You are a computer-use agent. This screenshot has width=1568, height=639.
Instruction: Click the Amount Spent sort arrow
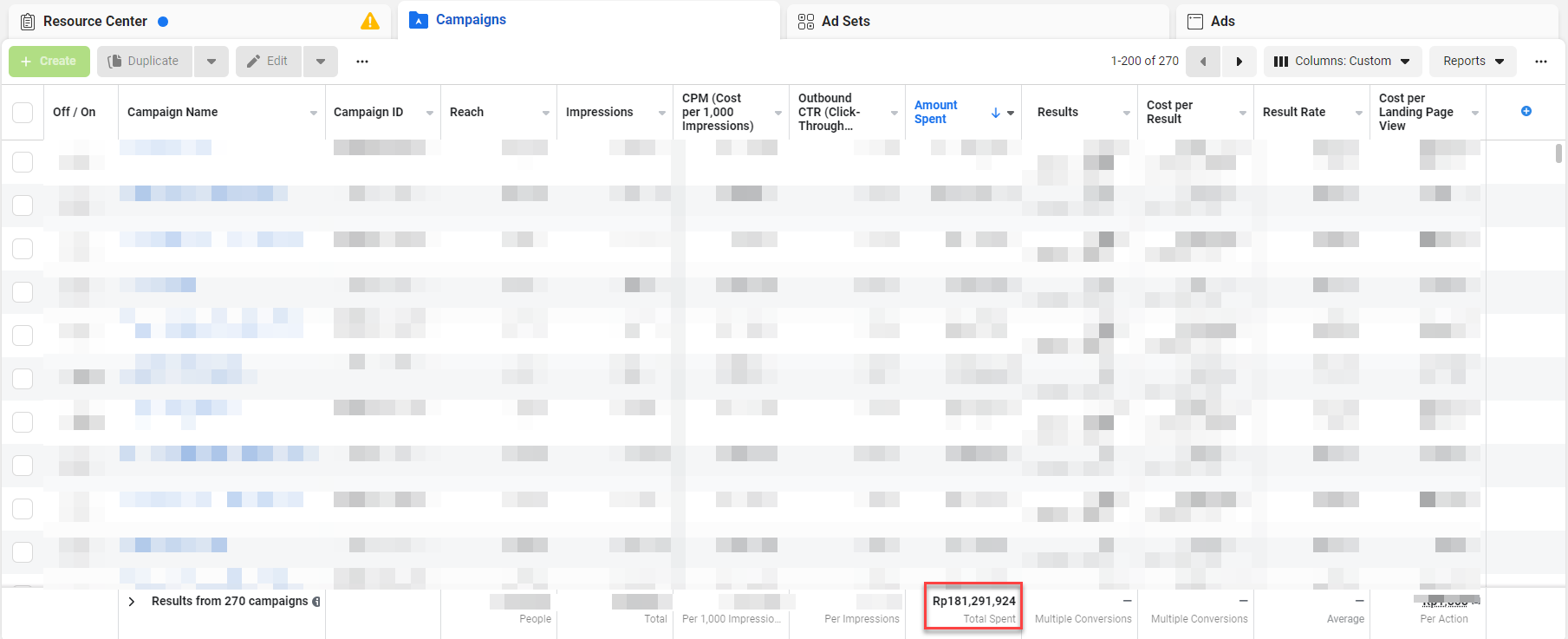pyautogui.click(x=996, y=113)
